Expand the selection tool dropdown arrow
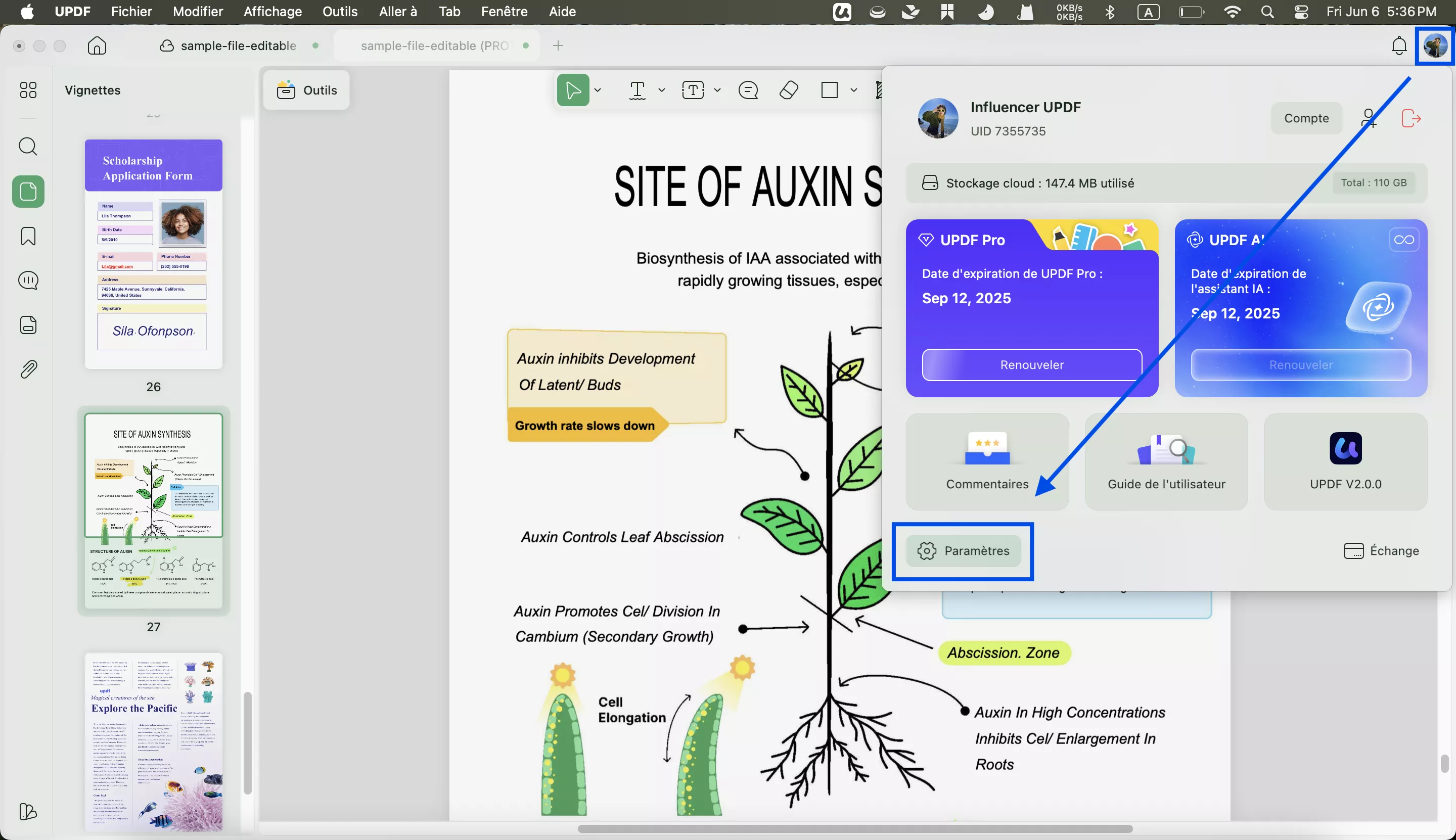This screenshot has width=1456, height=840. (598, 90)
